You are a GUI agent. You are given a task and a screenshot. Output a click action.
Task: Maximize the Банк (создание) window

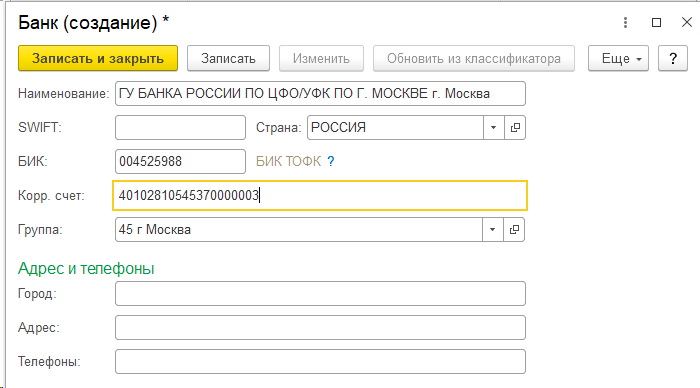[656, 22]
